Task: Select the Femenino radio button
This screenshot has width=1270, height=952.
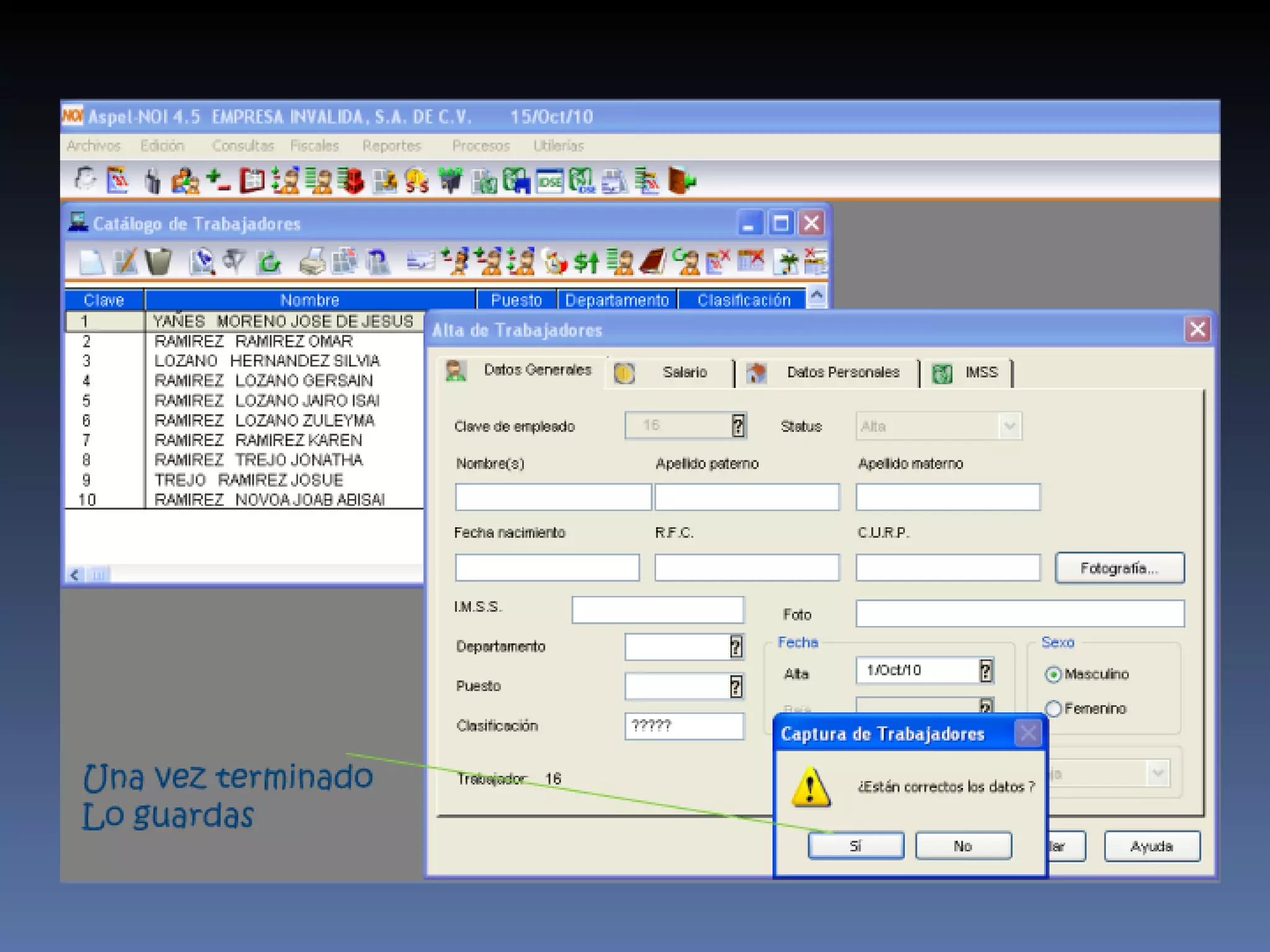Action: (x=1053, y=708)
